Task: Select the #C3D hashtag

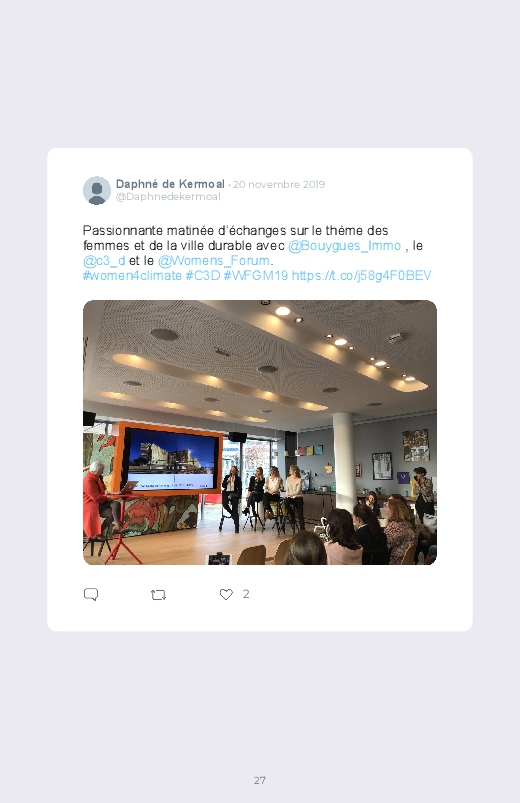Action: tap(203, 276)
